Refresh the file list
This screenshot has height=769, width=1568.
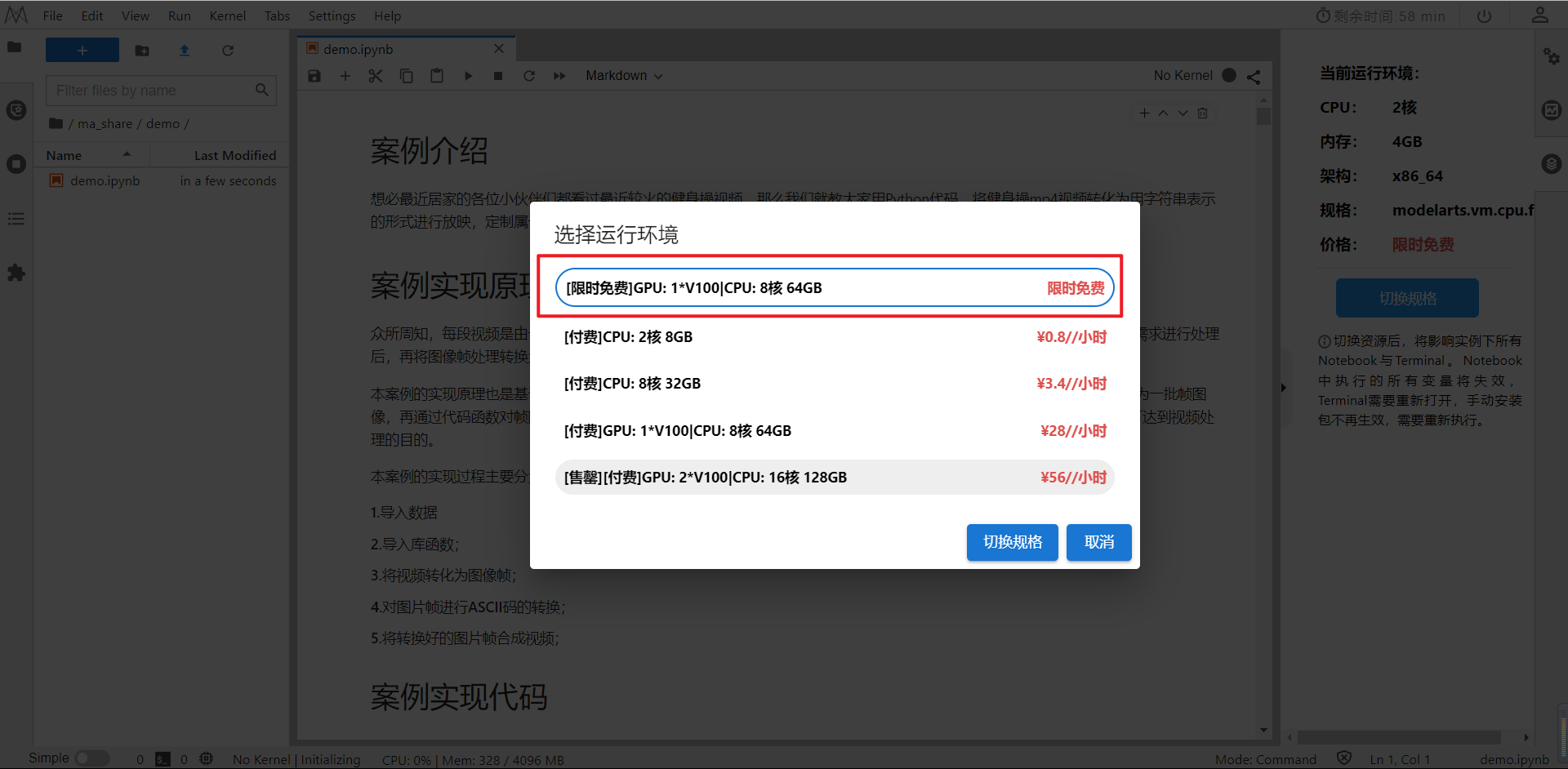pyautogui.click(x=228, y=51)
